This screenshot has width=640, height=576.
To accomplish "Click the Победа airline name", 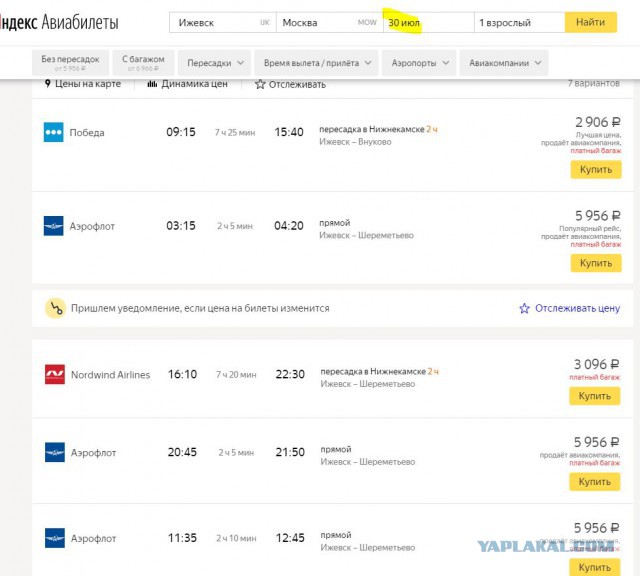I will [x=87, y=133].
